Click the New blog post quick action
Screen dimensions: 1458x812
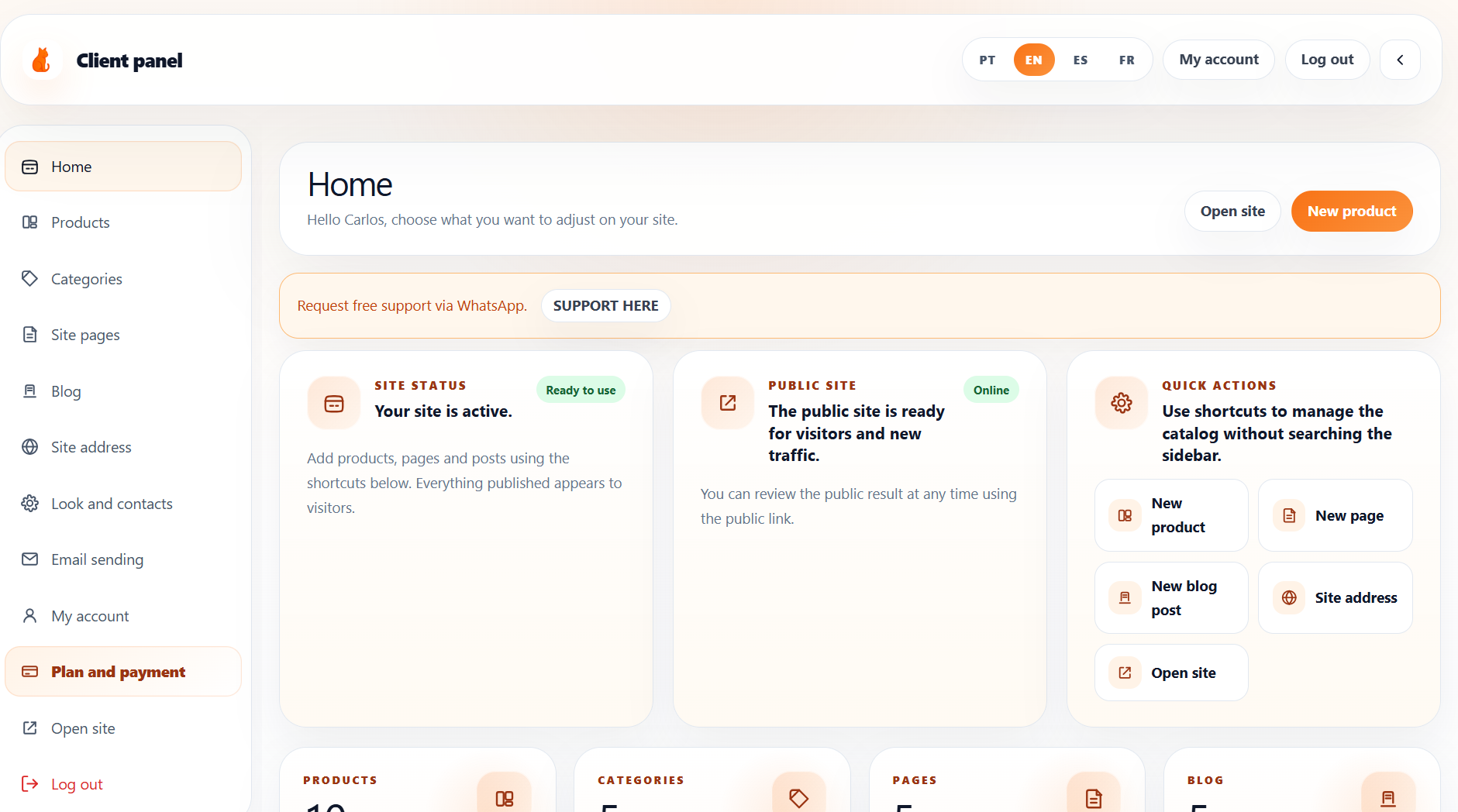click(x=1171, y=597)
